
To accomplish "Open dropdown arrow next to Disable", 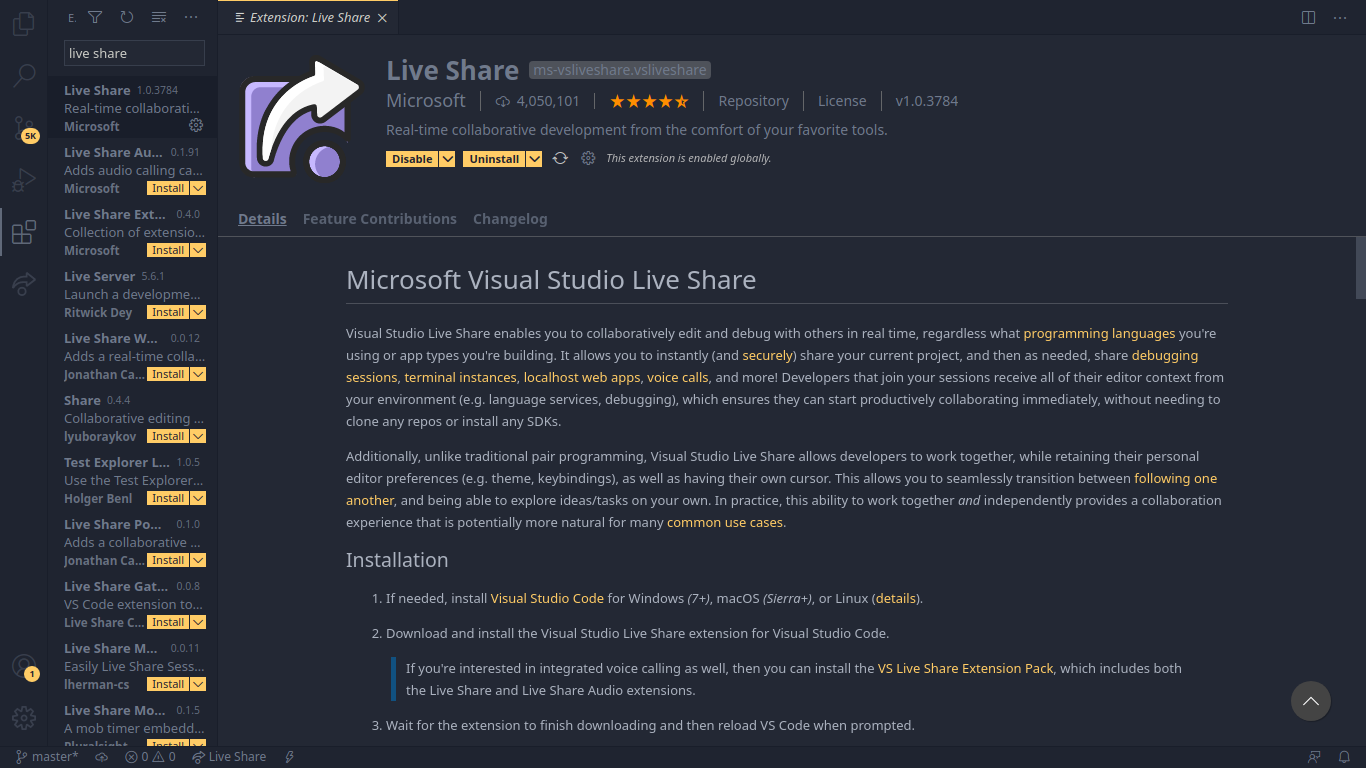I will 447,159.
